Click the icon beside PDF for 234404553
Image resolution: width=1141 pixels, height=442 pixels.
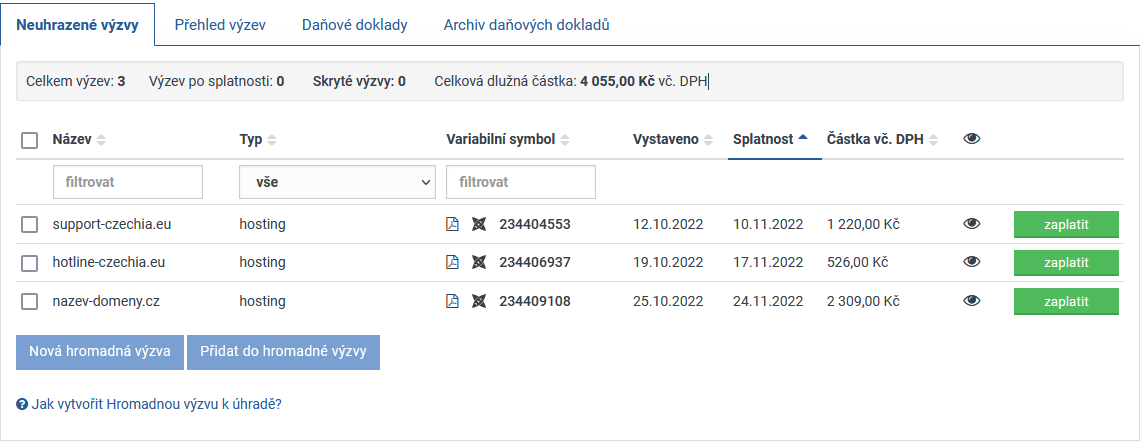pyautogui.click(x=479, y=224)
